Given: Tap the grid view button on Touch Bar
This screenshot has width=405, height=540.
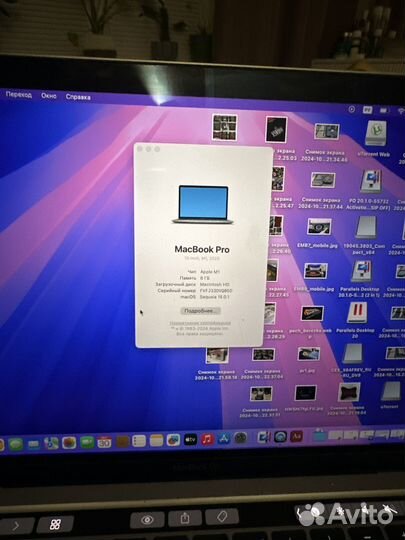Looking at the screenshot, I should click(x=55, y=524).
